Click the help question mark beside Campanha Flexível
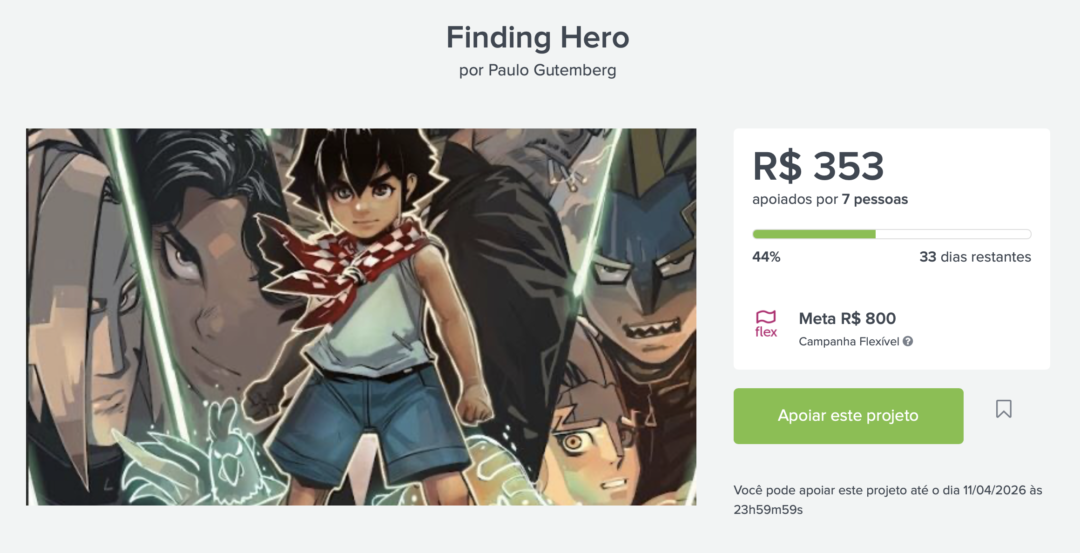This screenshot has height=553, width=1080. pyautogui.click(x=908, y=342)
